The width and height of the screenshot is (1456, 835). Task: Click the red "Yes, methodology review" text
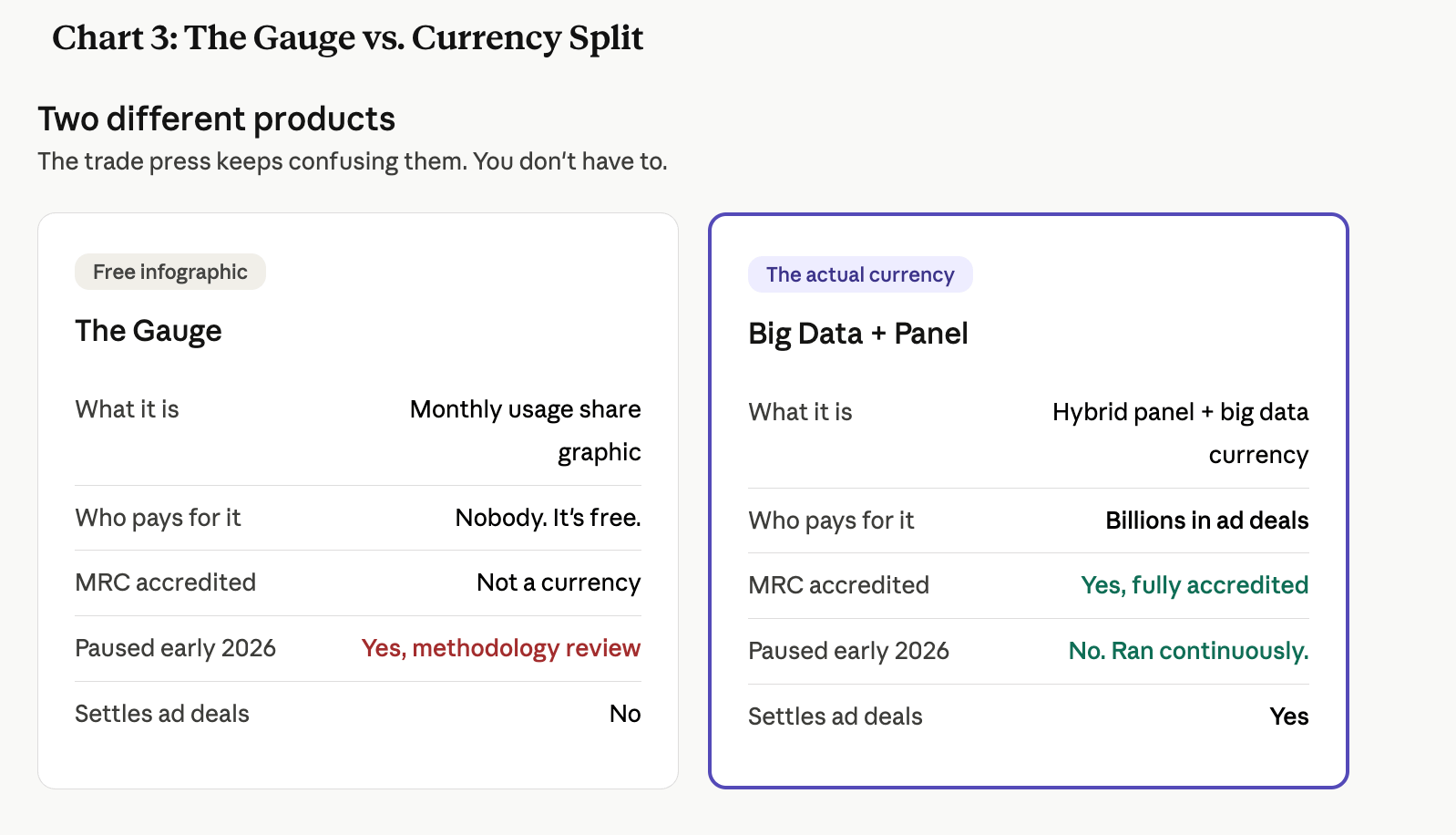pyautogui.click(x=500, y=648)
